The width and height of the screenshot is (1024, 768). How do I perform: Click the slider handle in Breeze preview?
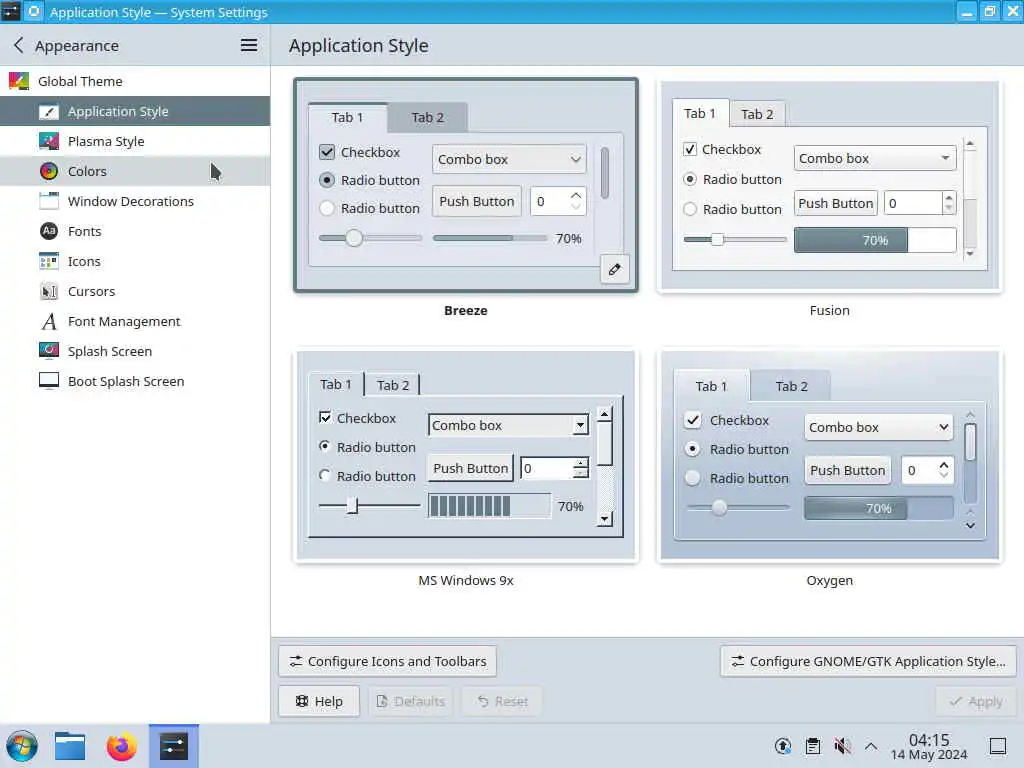coord(354,238)
